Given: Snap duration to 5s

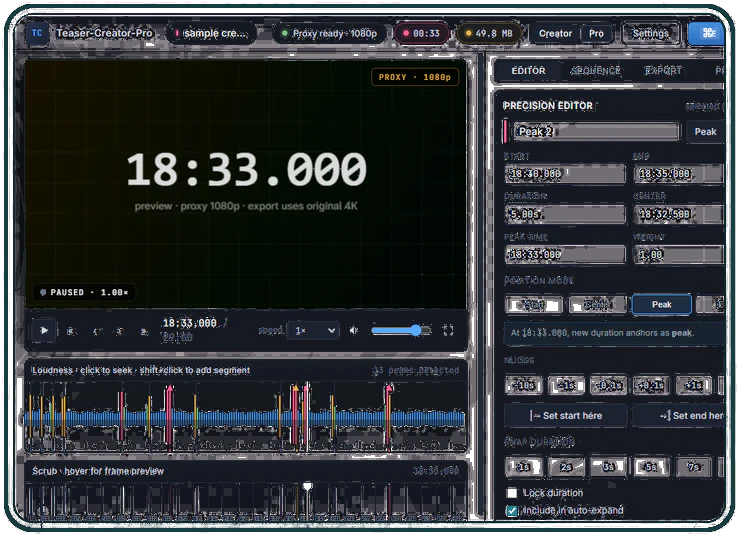Looking at the screenshot, I should (x=651, y=467).
